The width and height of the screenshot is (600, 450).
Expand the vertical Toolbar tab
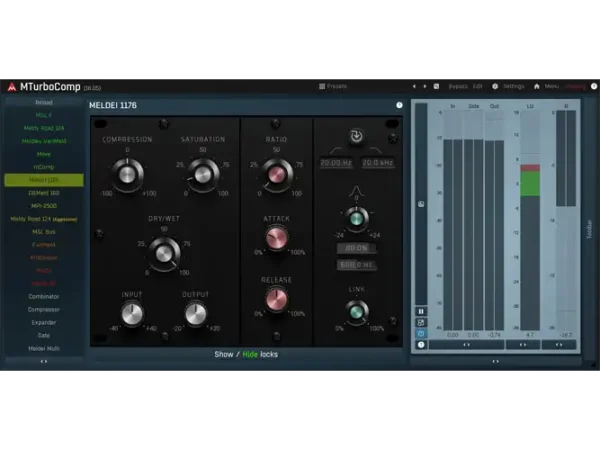[589, 229]
